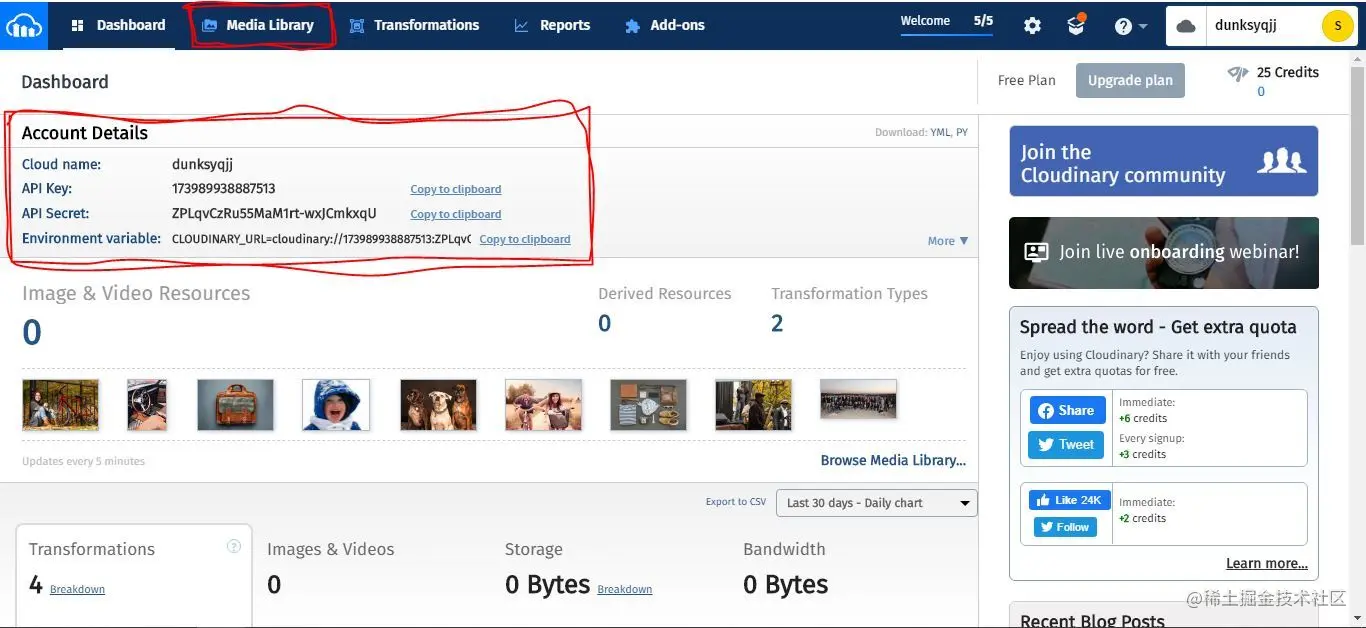Open the Join live onboarding webinar banner
This screenshot has height=628, width=1366.
click(1163, 253)
